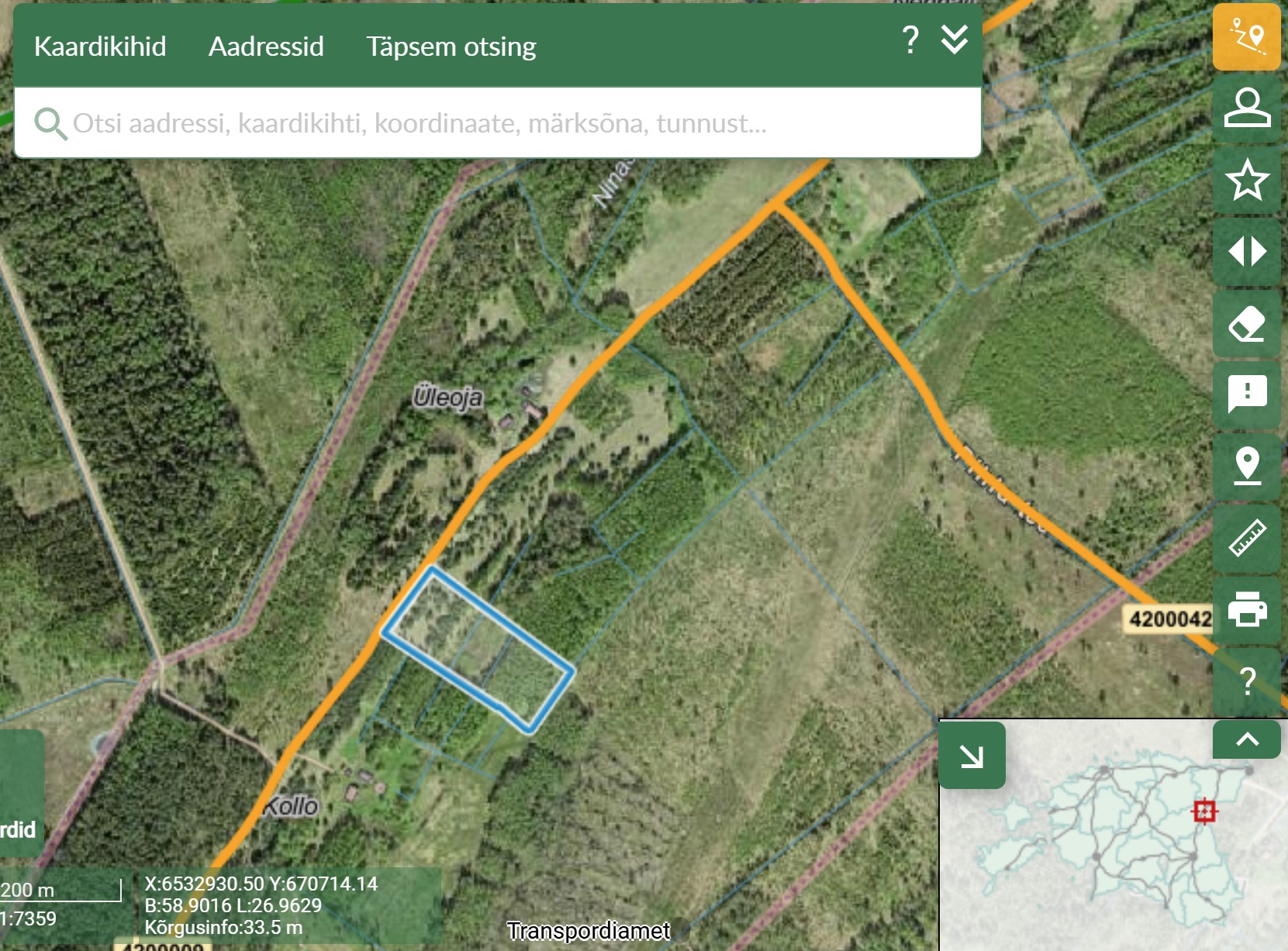Expand search panel with double chevron

[x=954, y=39]
